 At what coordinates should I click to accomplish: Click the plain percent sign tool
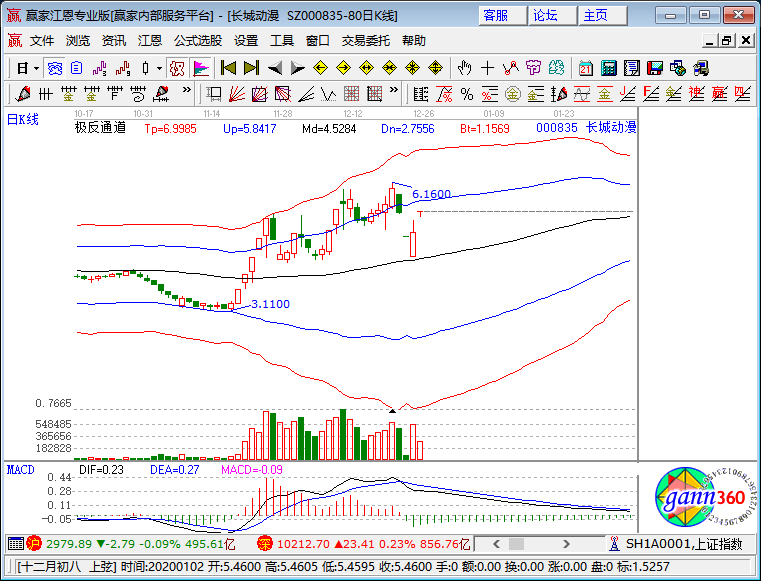click(x=467, y=94)
